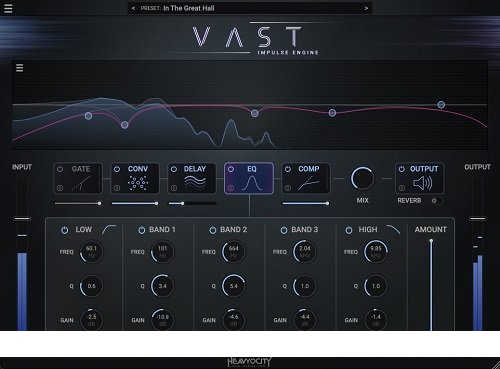
Task: Click the High band EQ curve node
Action: [x=441, y=105]
